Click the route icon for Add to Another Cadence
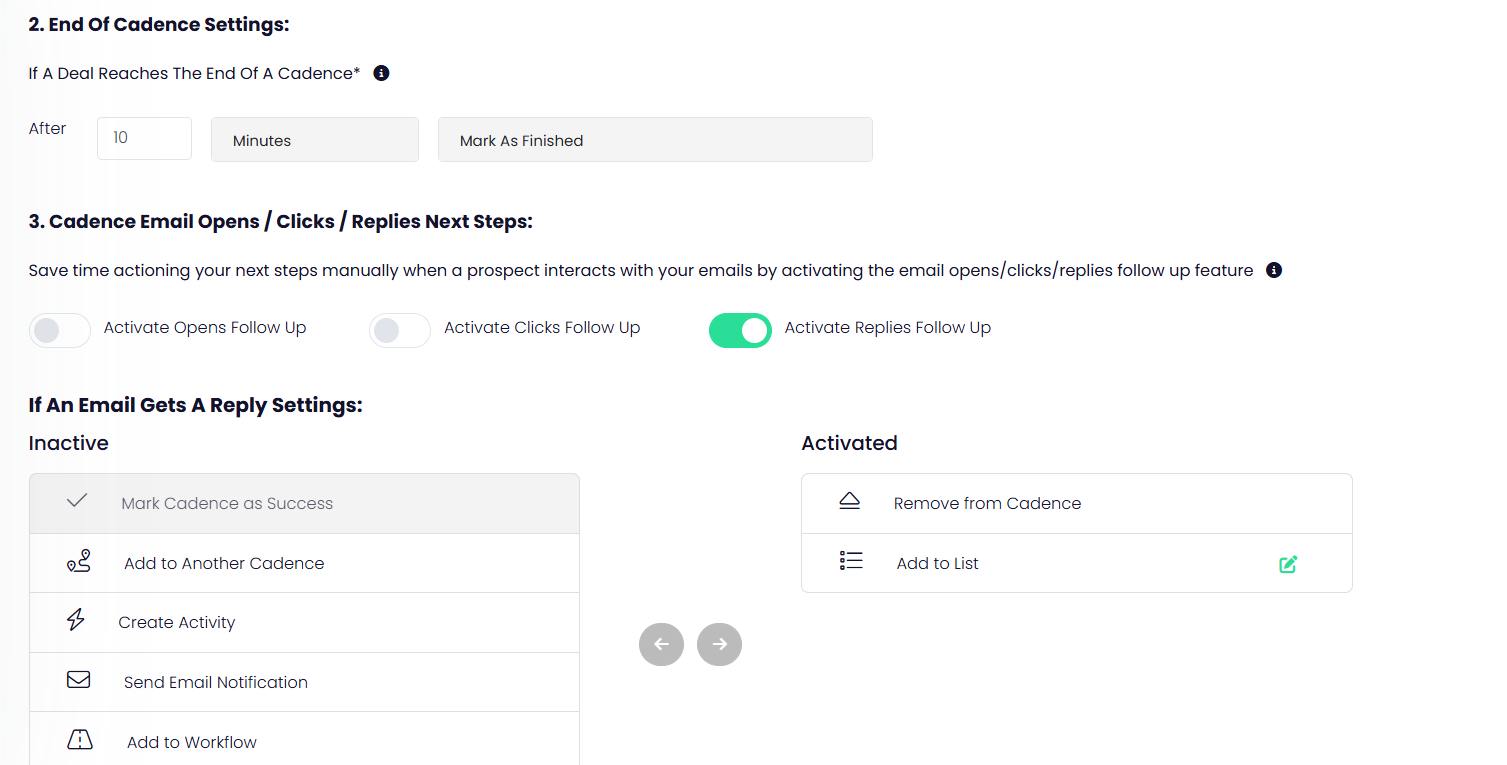The image size is (1507, 765). coord(78,562)
